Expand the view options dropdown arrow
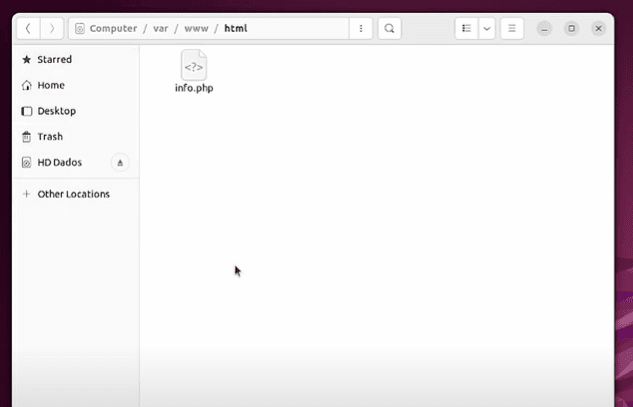 pos(487,29)
